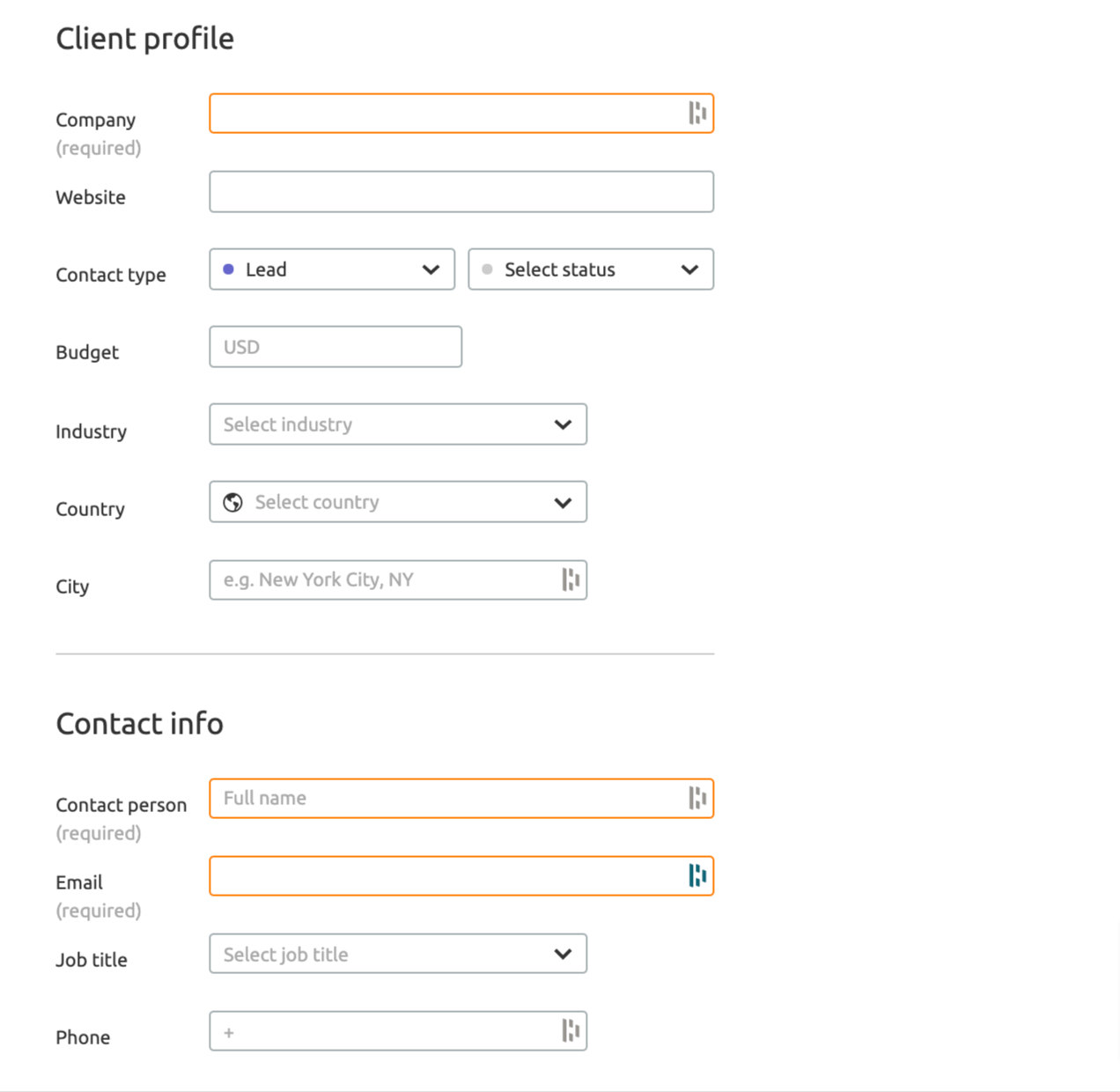Click the teal autofill icon in Email field

click(697, 875)
